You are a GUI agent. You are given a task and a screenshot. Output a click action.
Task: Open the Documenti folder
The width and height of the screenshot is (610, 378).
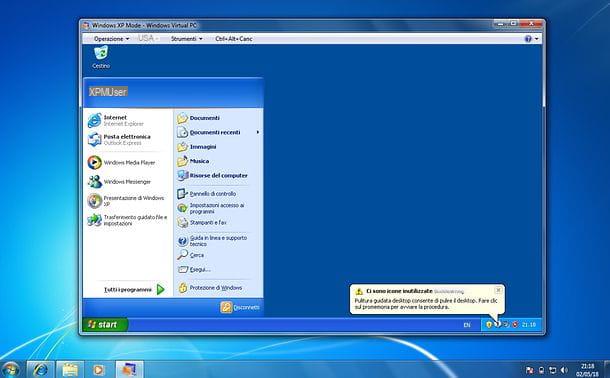coord(198,118)
